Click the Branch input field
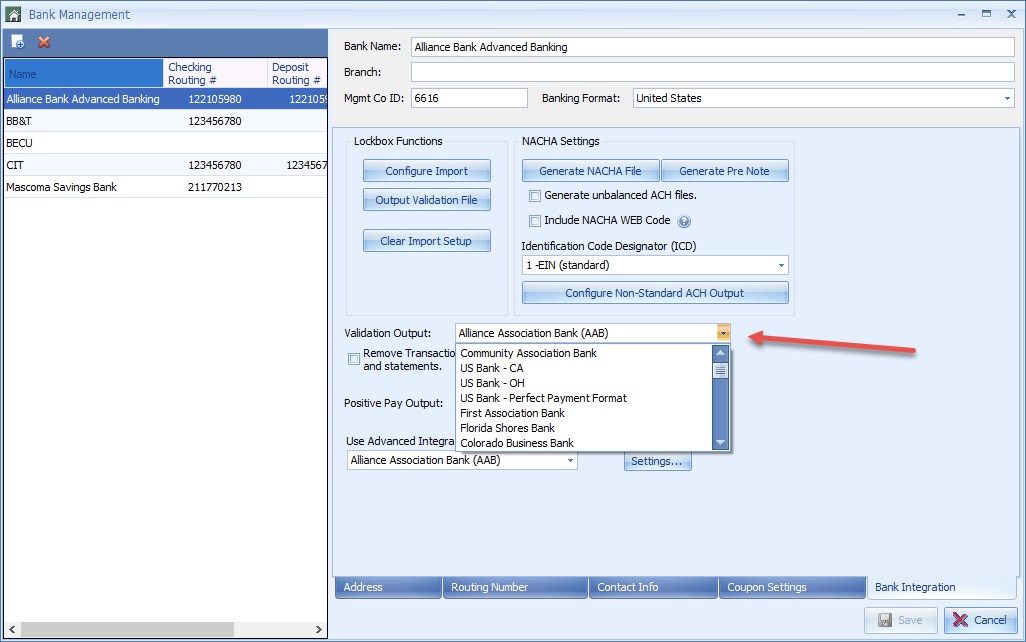 (712, 72)
